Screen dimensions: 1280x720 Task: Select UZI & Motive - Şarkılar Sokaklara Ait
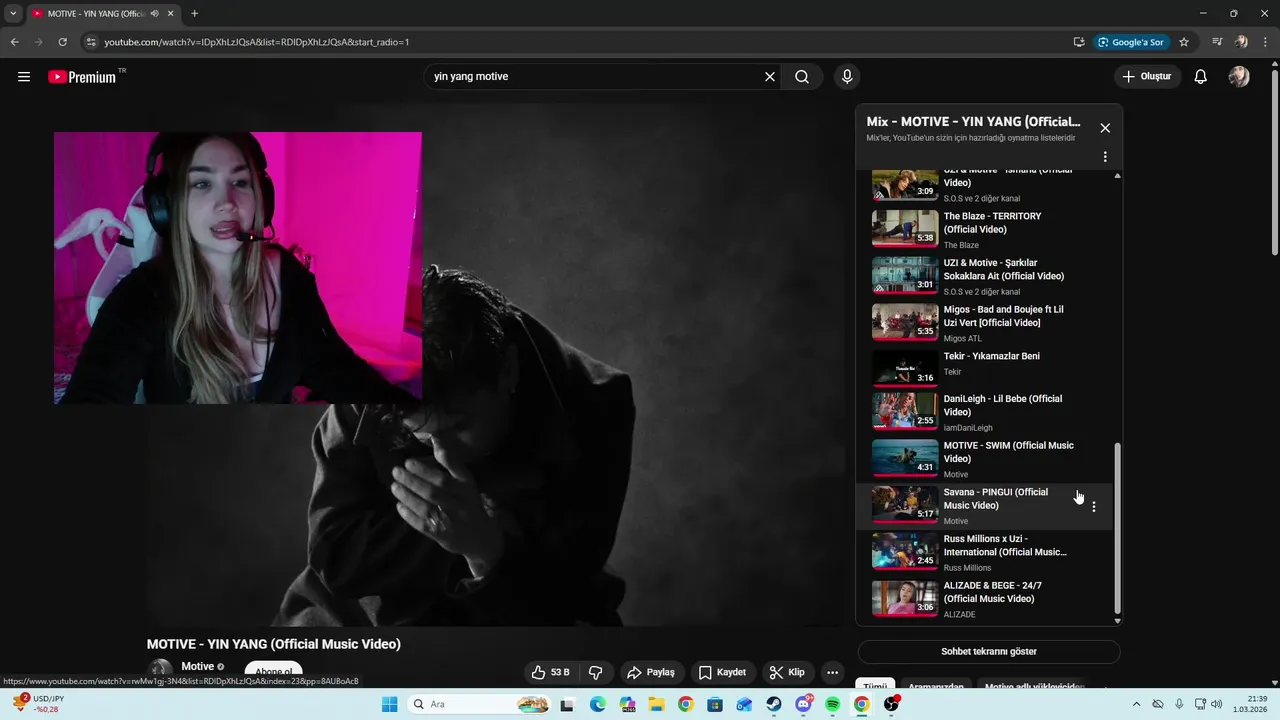click(x=1004, y=269)
